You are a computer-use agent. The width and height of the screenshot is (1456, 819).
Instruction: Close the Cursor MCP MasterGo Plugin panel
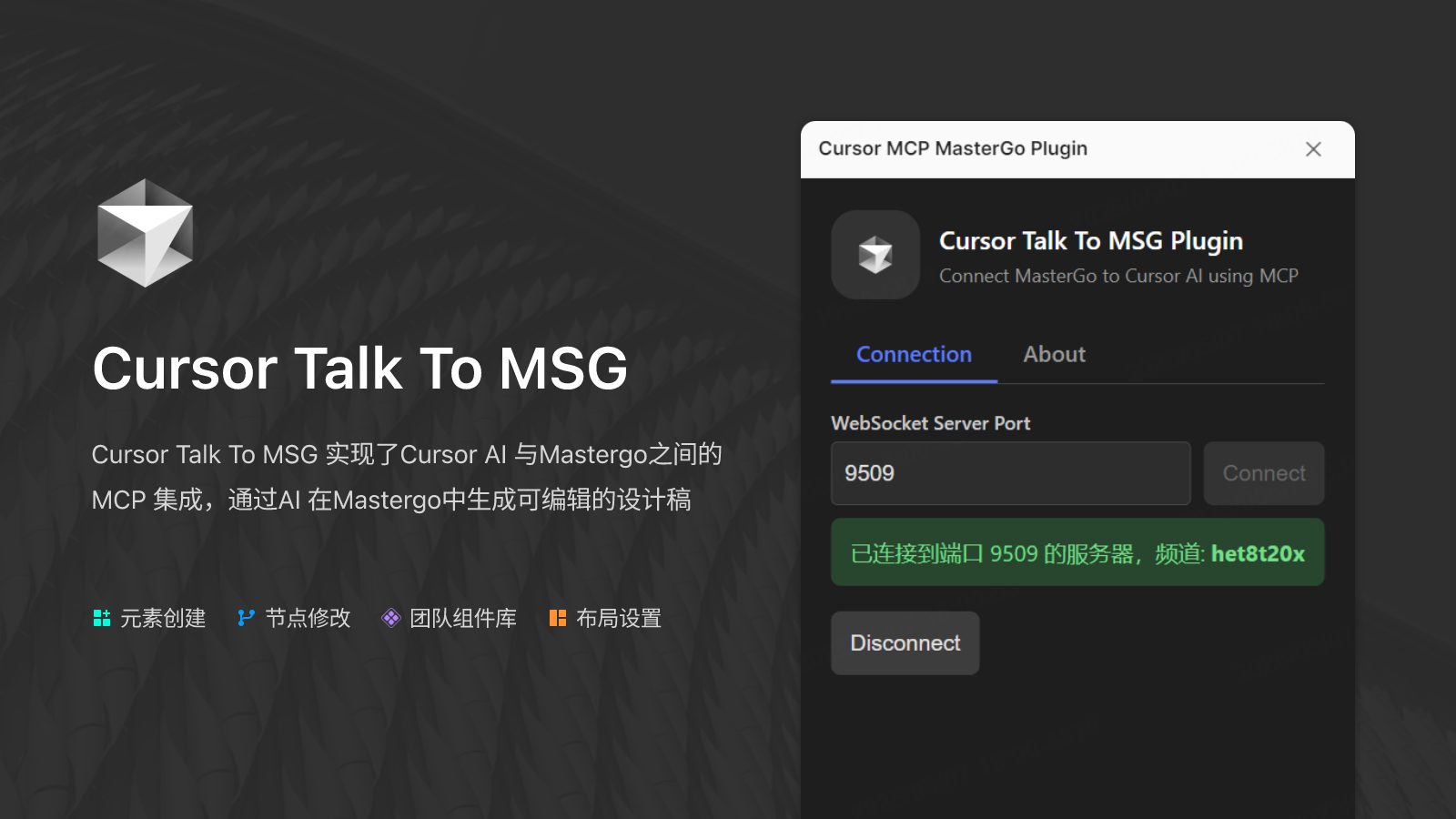1313,148
